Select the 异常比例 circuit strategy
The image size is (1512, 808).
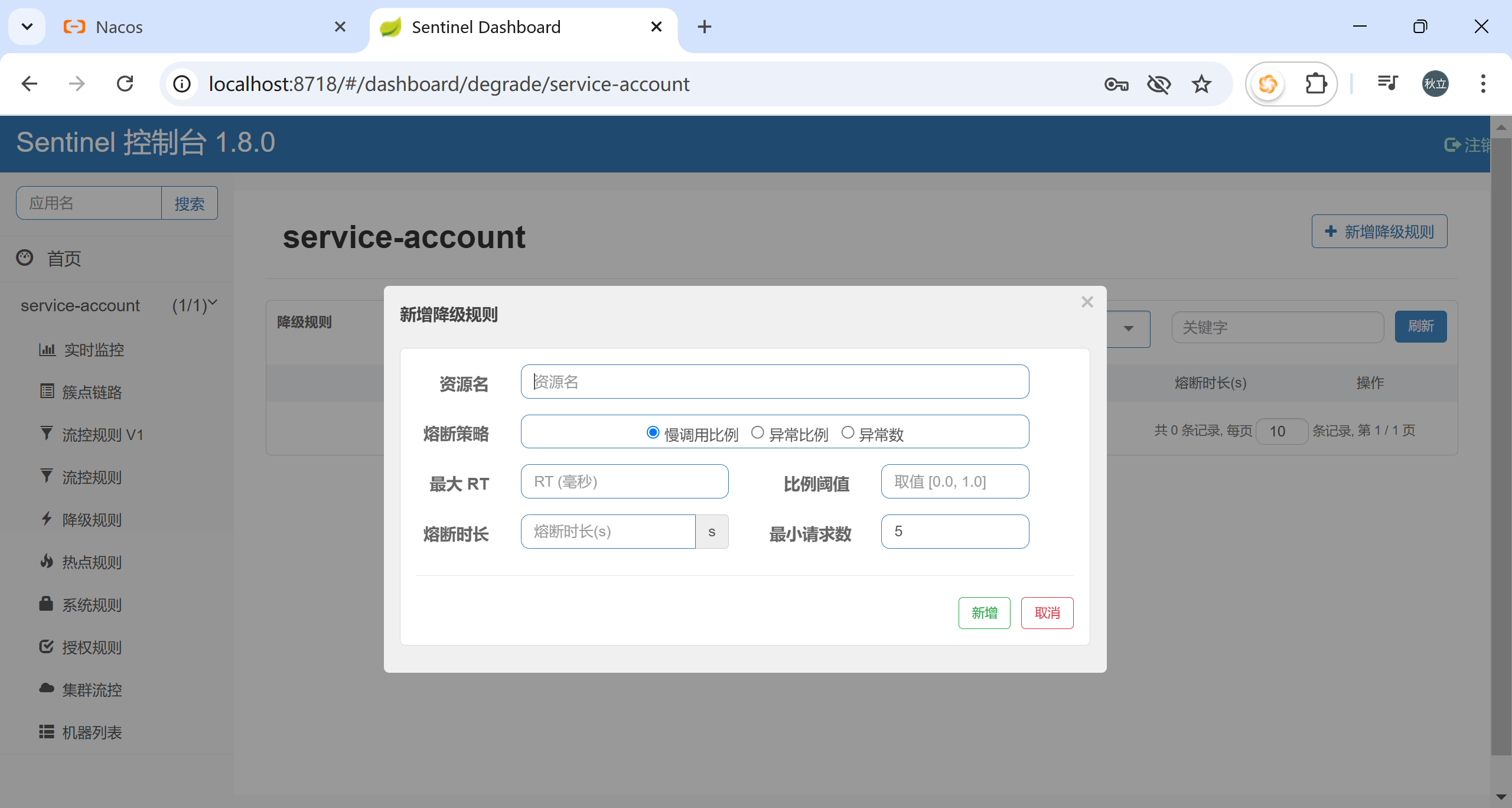(757, 433)
